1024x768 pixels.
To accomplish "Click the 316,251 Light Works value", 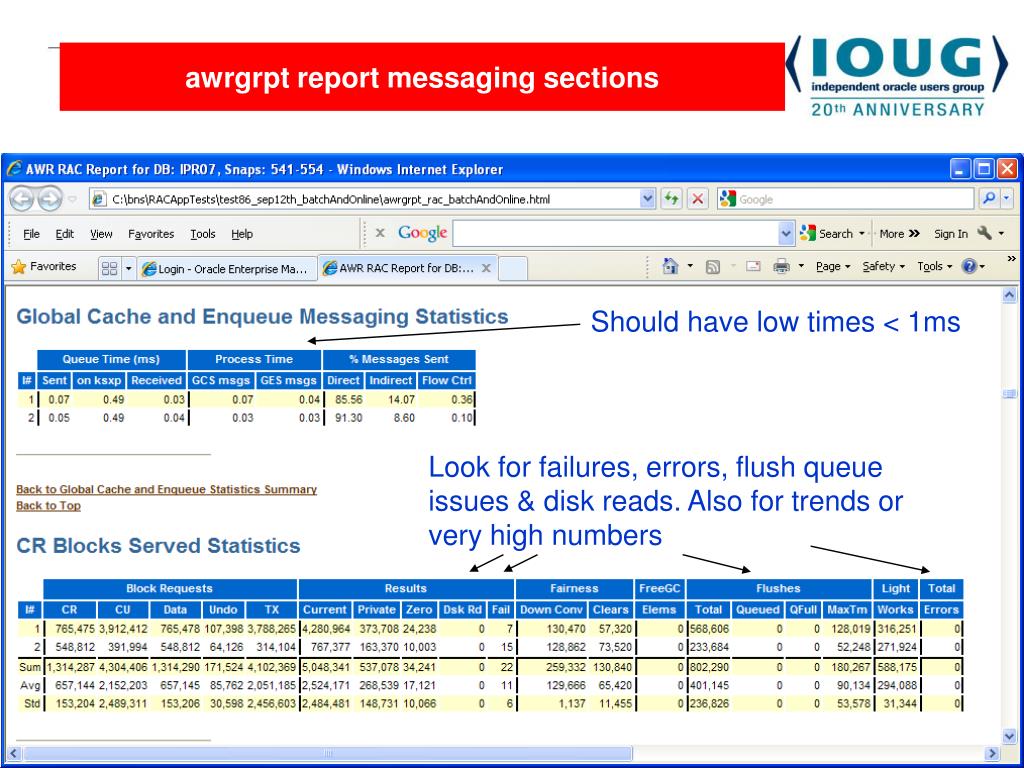I will [895, 629].
